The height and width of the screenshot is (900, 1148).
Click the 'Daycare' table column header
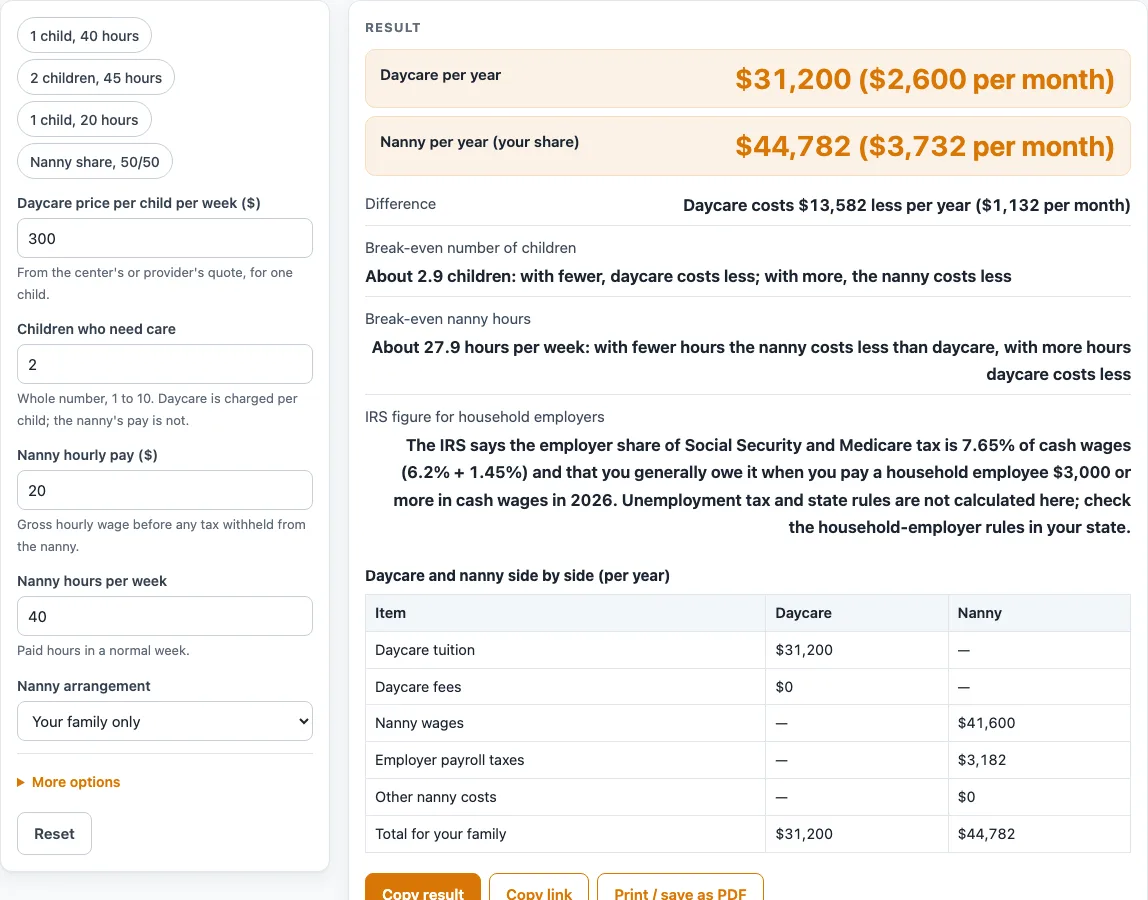(x=803, y=613)
